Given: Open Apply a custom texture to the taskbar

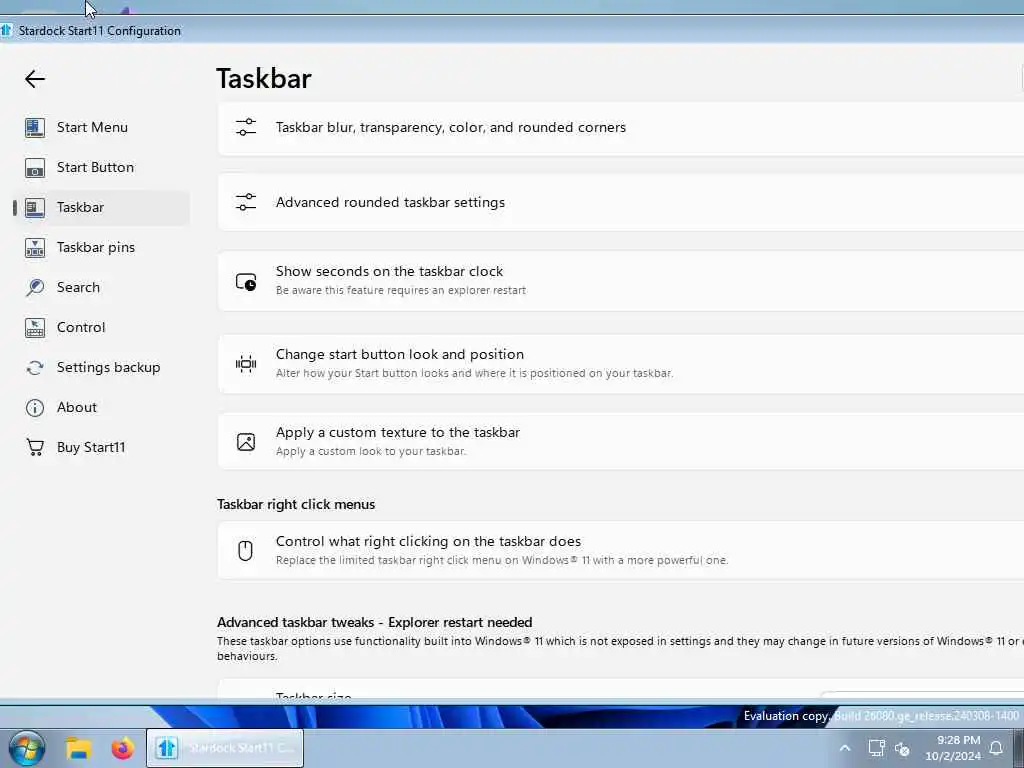Looking at the screenshot, I should coord(620,441).
